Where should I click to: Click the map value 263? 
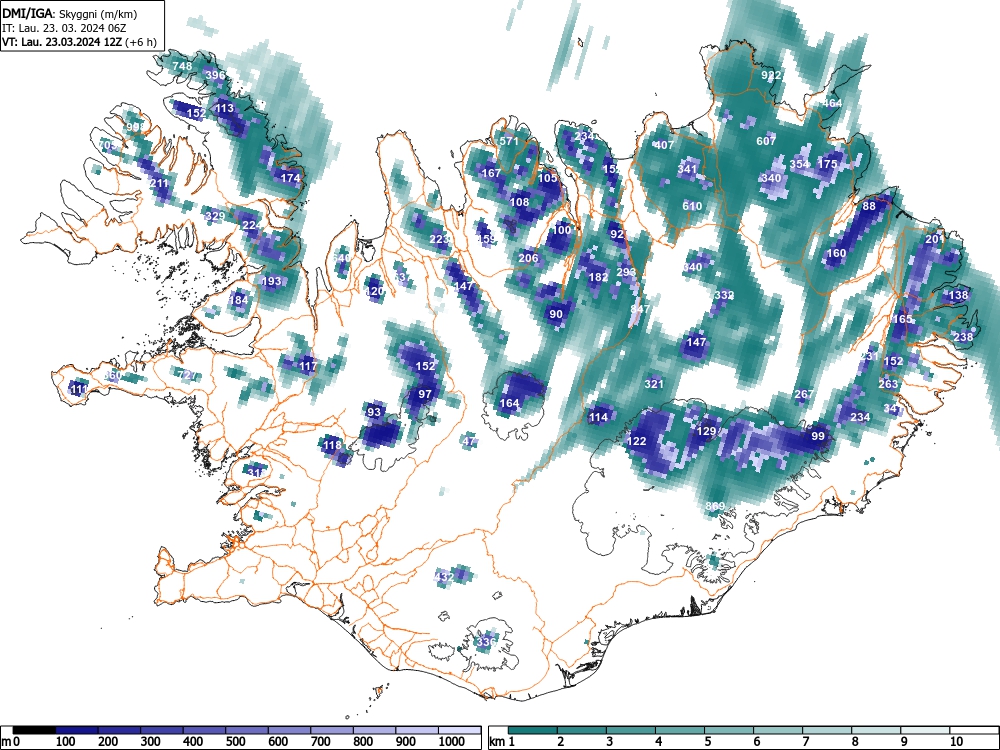888,384
